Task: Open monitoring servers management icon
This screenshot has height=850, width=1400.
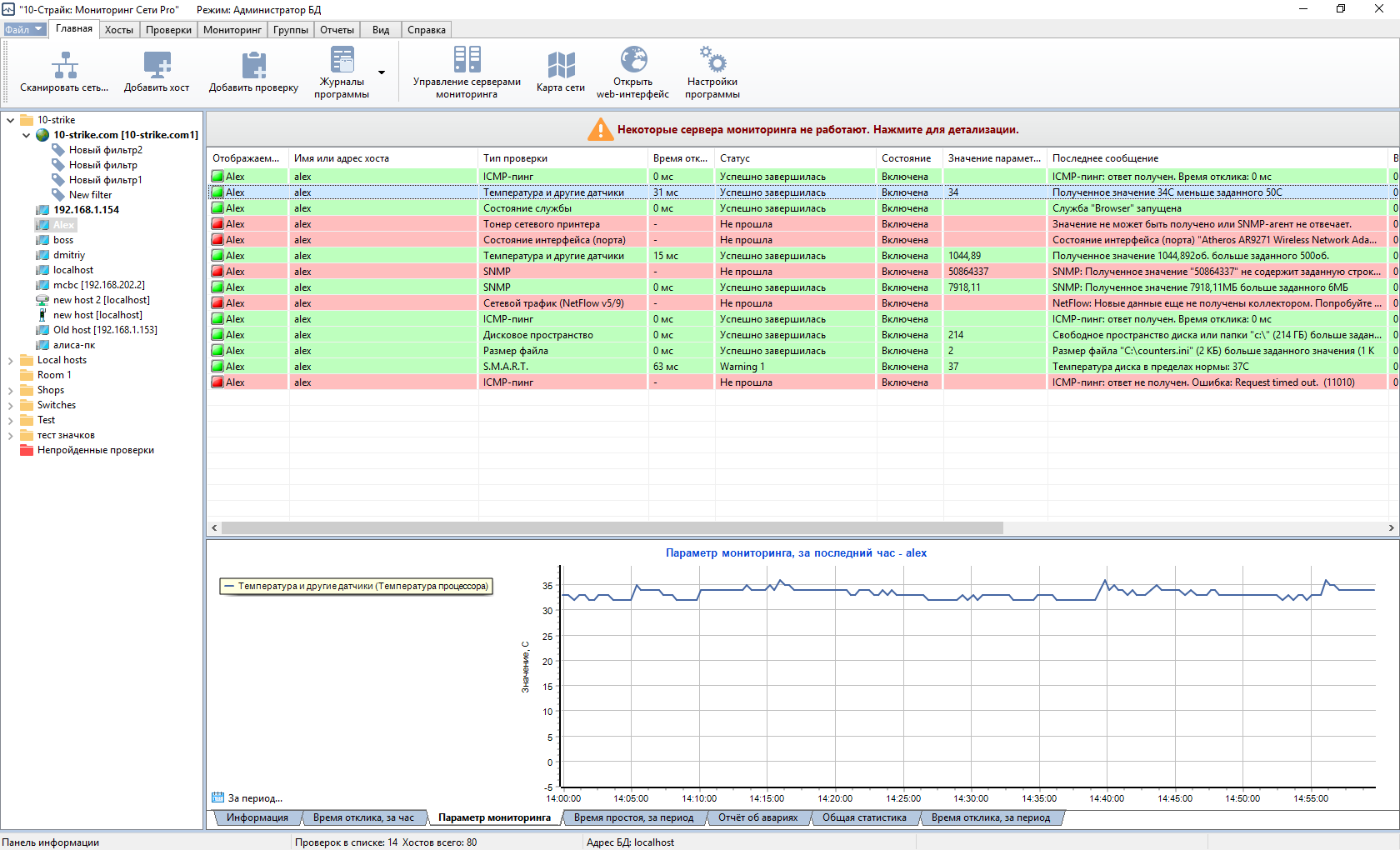Action: click(x=467, y=60)
